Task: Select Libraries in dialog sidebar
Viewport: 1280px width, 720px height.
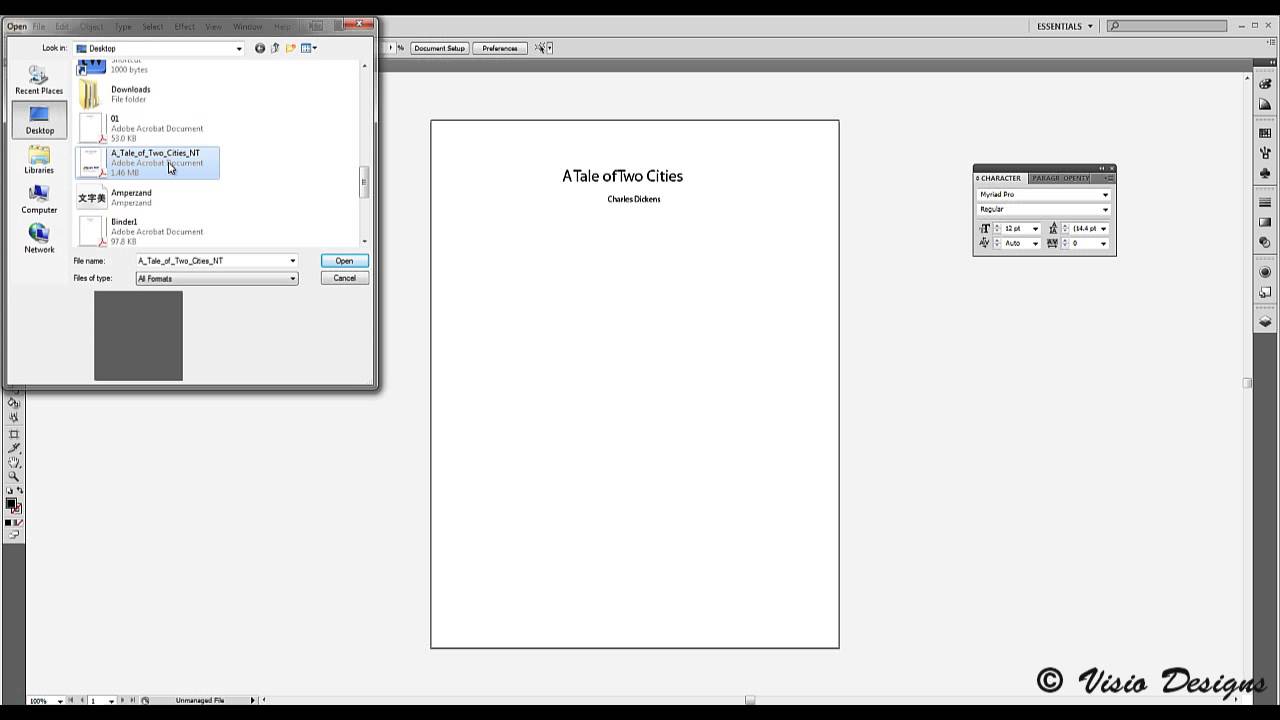Action: pyautogui.click(x=39, y=160)
